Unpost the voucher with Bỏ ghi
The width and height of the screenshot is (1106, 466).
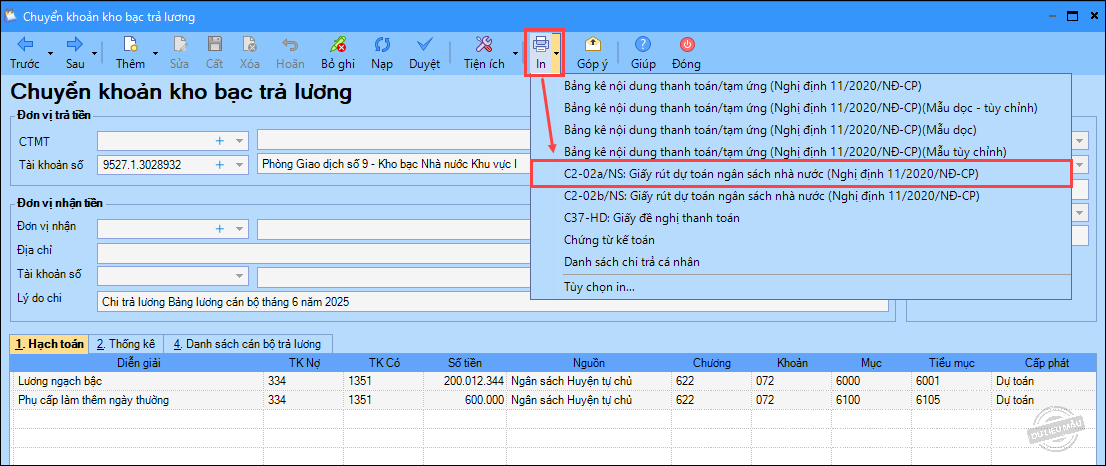[x=337, y=53]
